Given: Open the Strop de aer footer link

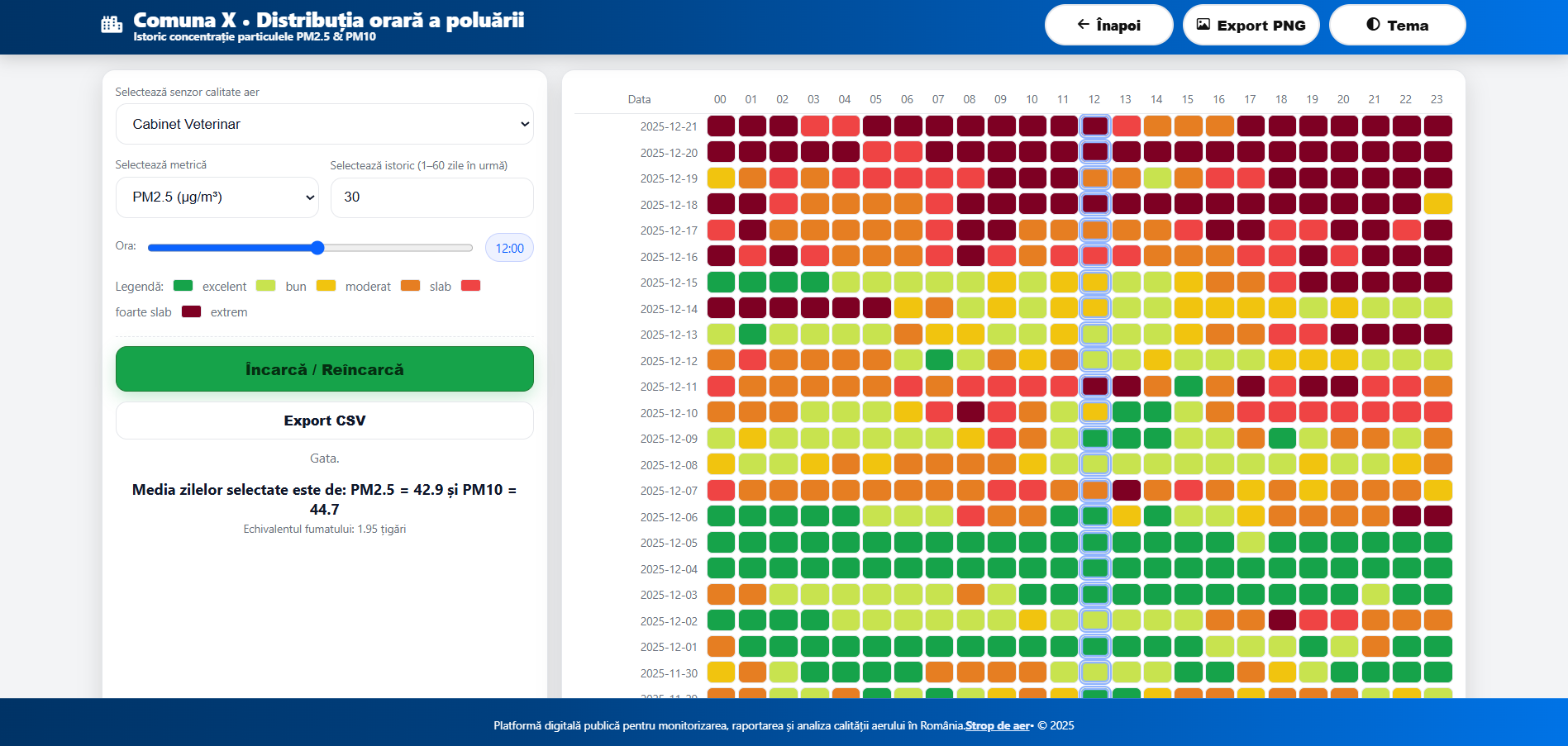Looking at the screenshot, I should pos(998,726).
